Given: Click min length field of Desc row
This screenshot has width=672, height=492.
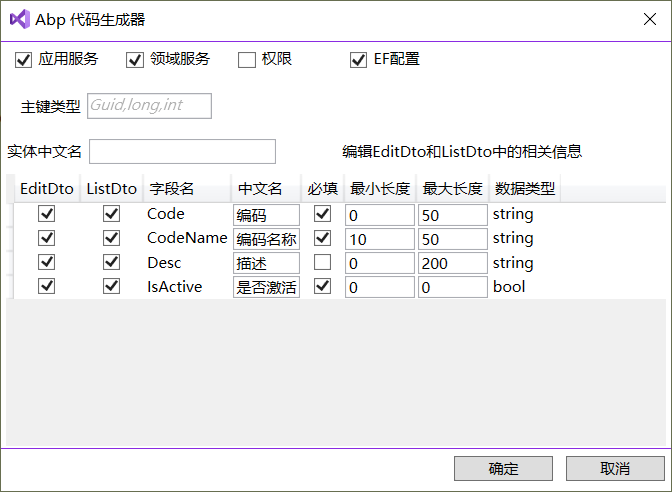Looking at the screenshot, I should pos(380,263).
